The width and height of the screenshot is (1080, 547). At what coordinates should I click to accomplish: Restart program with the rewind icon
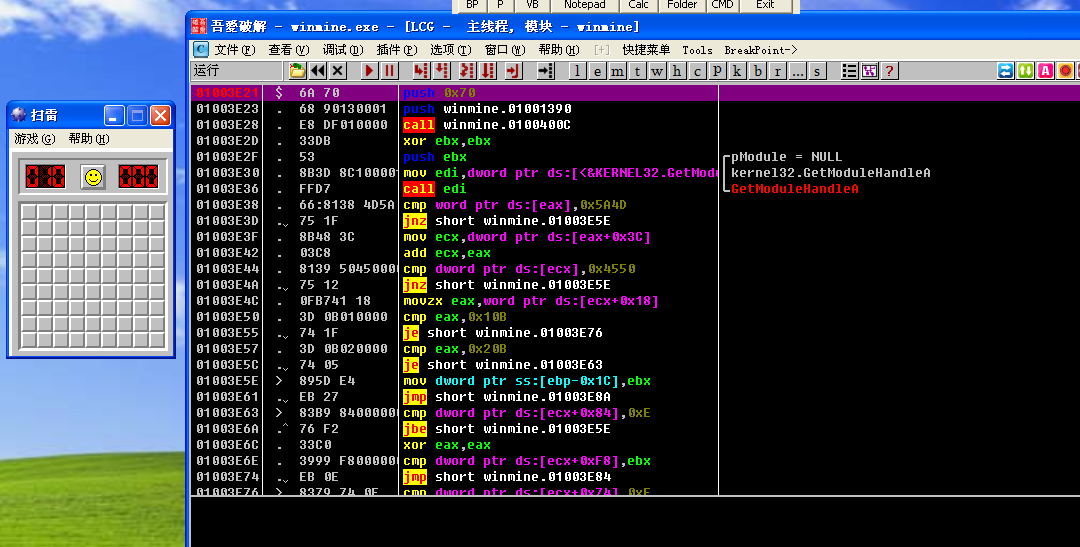tap(318, 70)
